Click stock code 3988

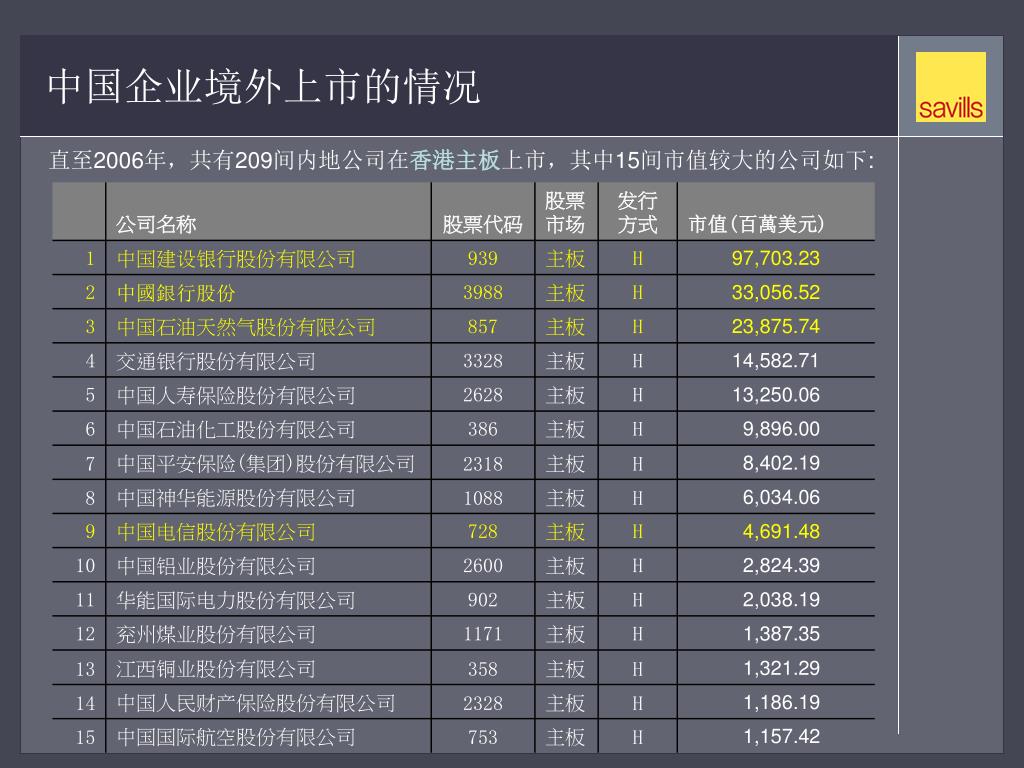483,293
